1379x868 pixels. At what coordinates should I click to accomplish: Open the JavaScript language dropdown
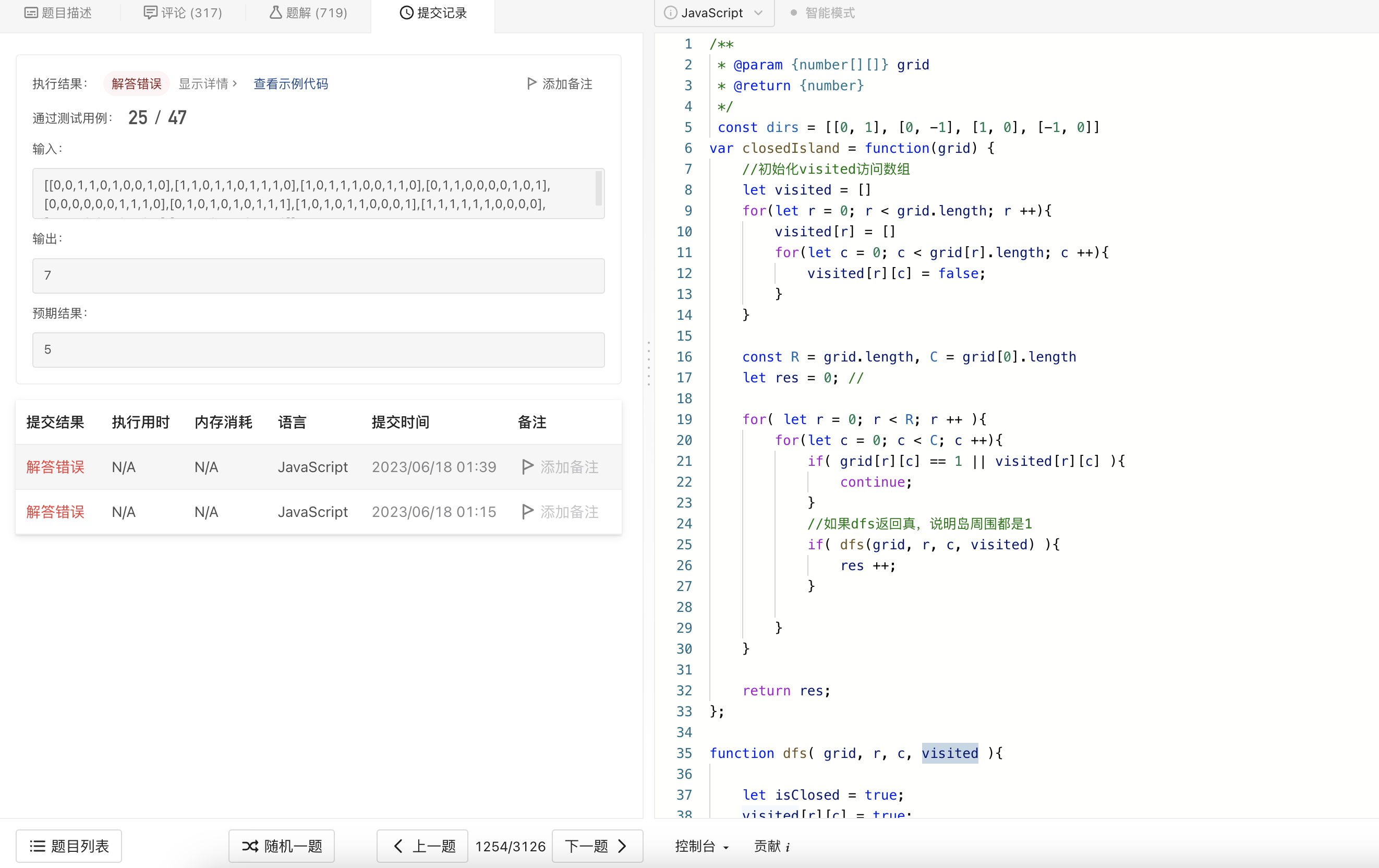tap(714, 13)
